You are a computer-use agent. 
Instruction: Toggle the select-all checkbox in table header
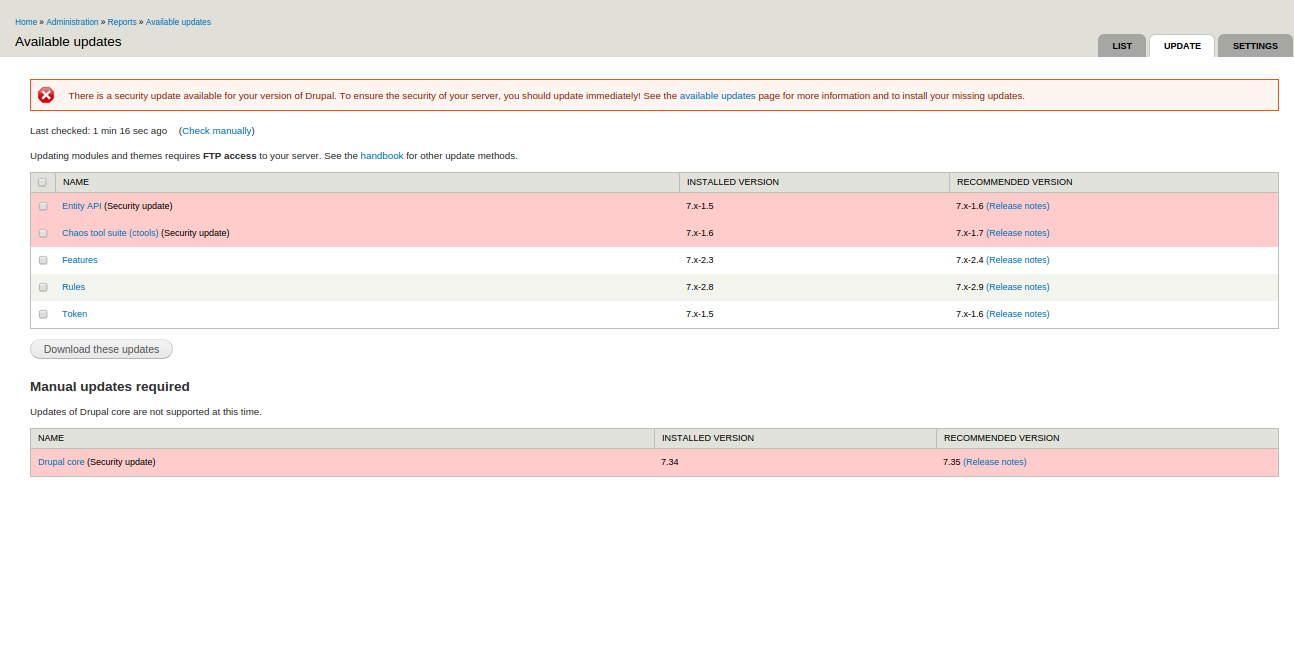coord(42,182)
